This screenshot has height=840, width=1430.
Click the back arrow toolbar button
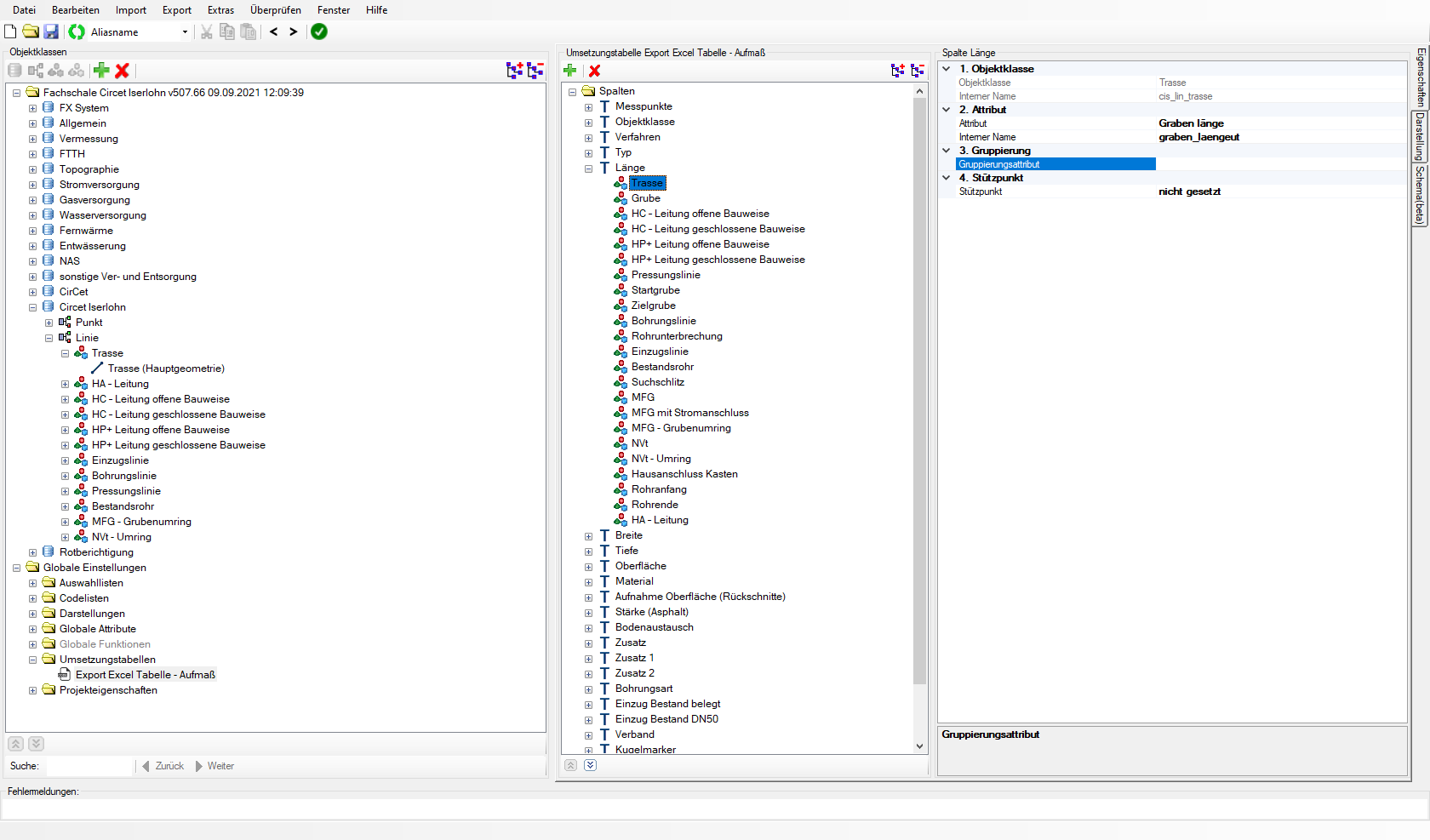274,31
